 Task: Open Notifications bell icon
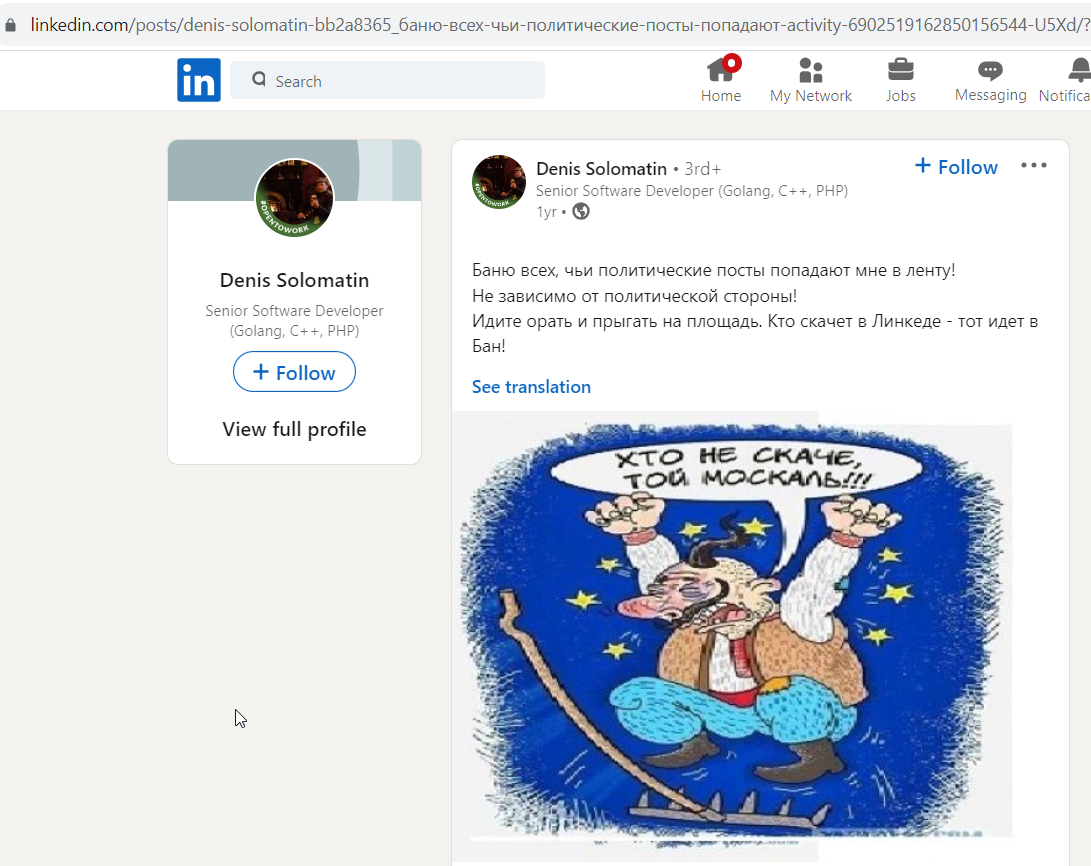(x=1079, y=70)
